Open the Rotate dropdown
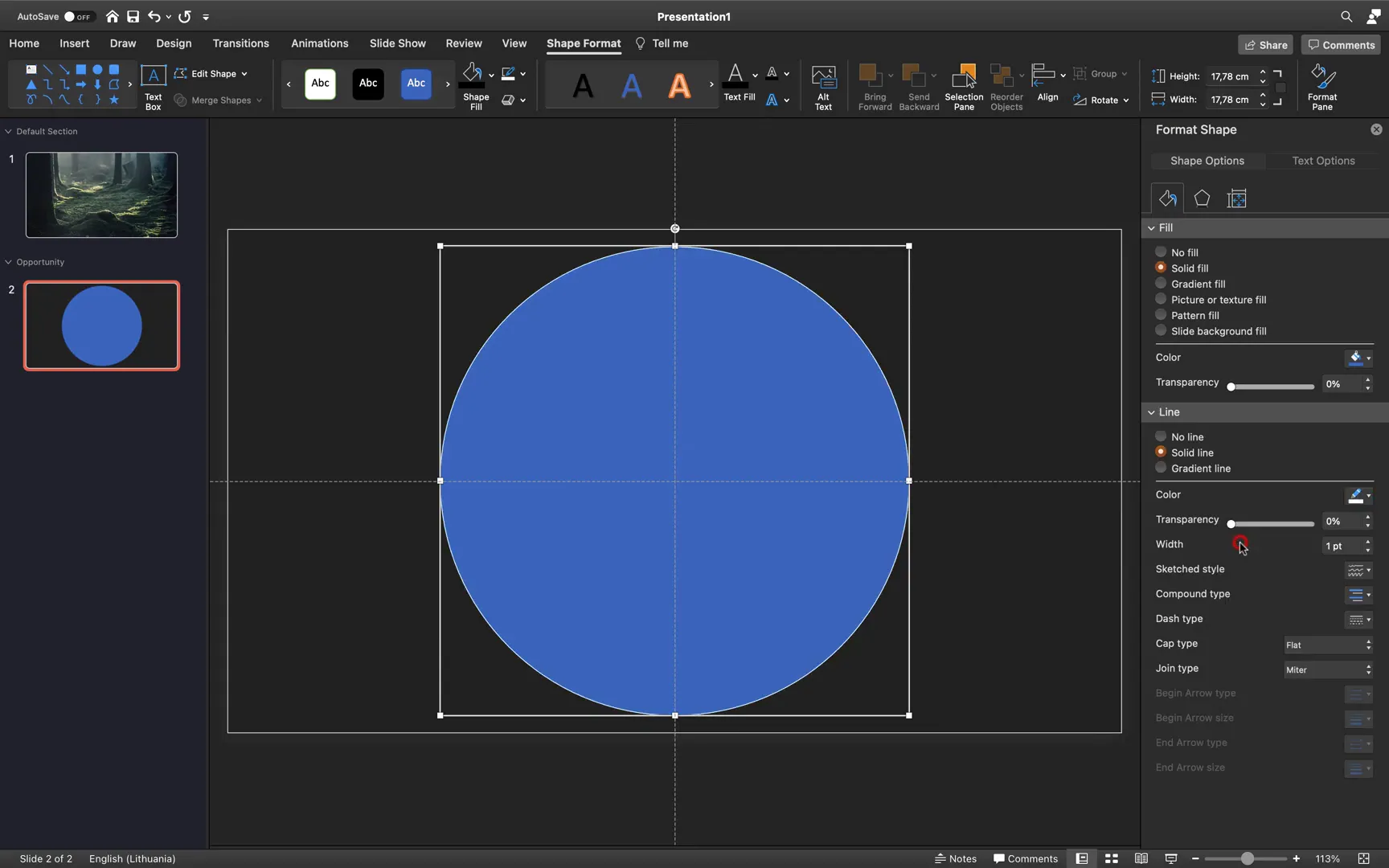The width and height of the screenshot is (1389, 868). point(1101,100)
